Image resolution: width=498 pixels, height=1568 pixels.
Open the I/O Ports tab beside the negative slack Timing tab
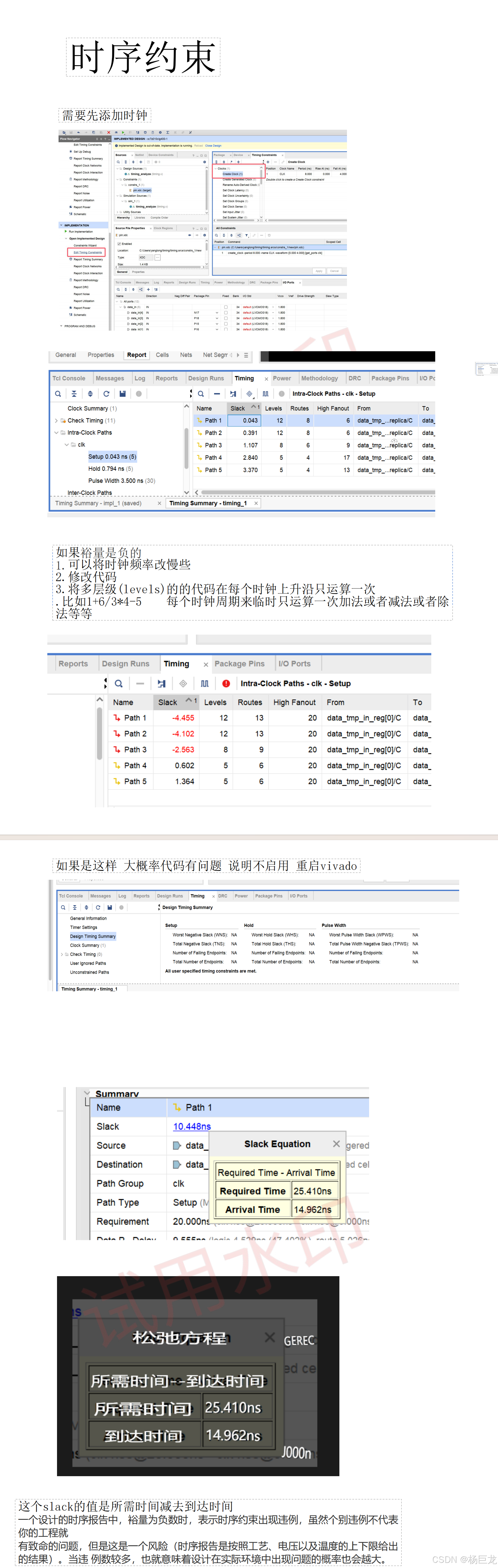click(295, 663)
